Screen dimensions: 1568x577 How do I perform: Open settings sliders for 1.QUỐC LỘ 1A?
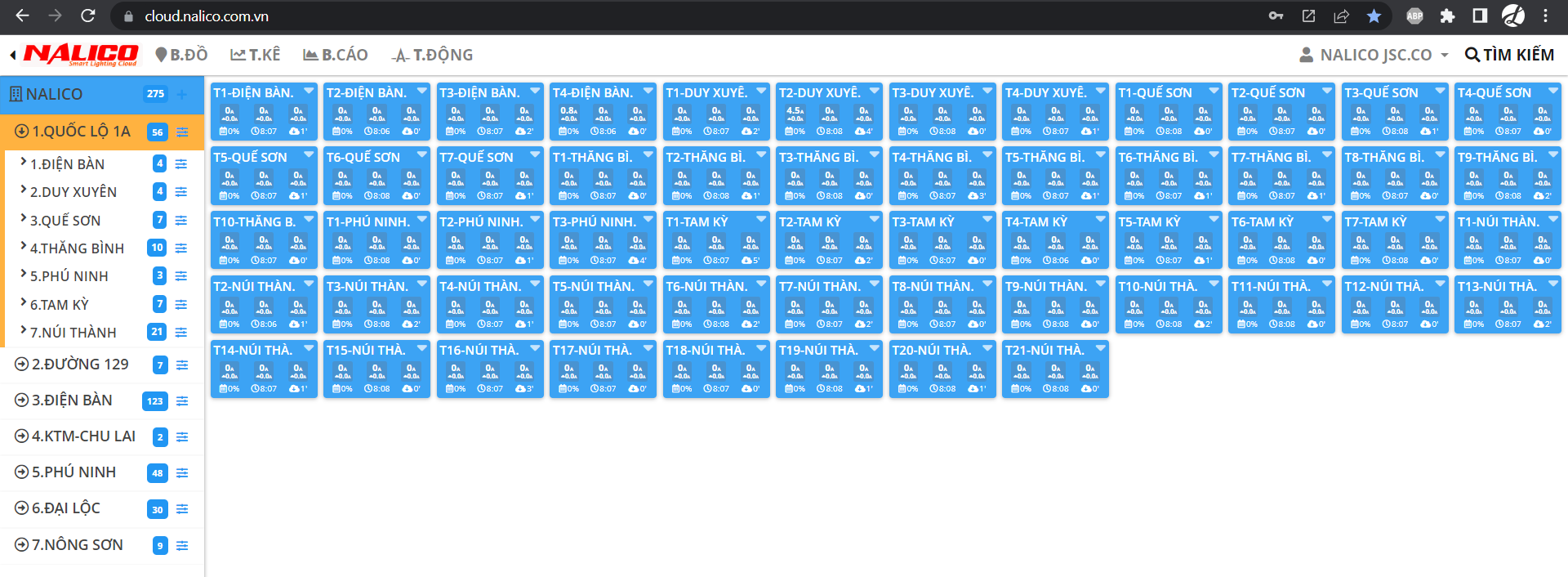click(182, 132)
